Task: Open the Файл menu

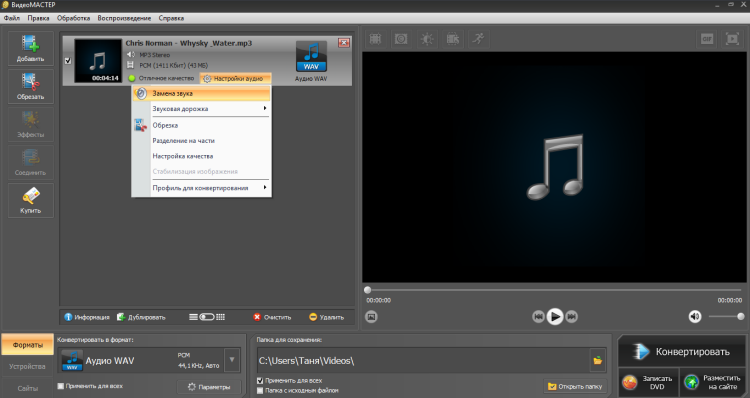Action: [x=12, y=18]
